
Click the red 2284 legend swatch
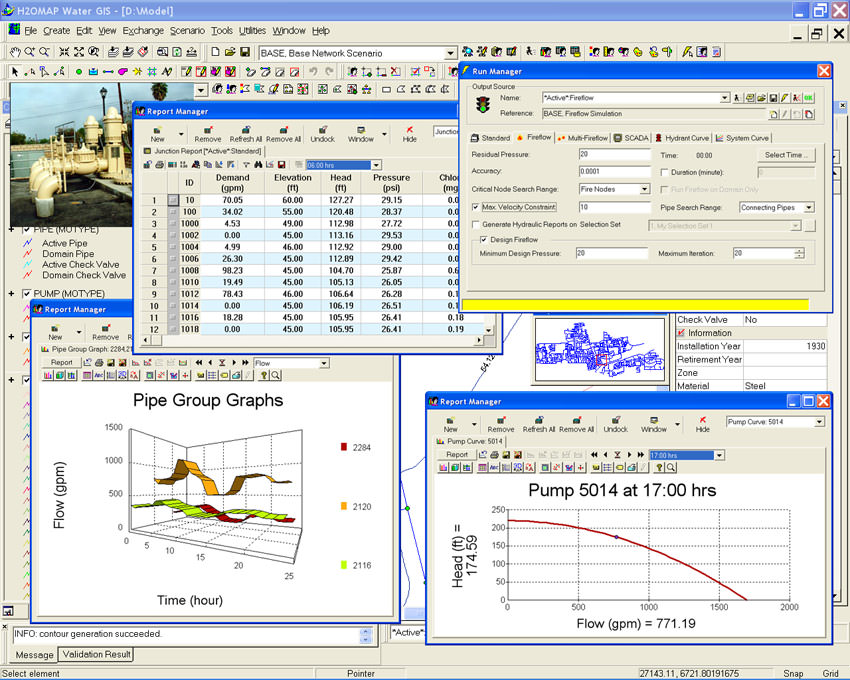click(x=343, y=447)
